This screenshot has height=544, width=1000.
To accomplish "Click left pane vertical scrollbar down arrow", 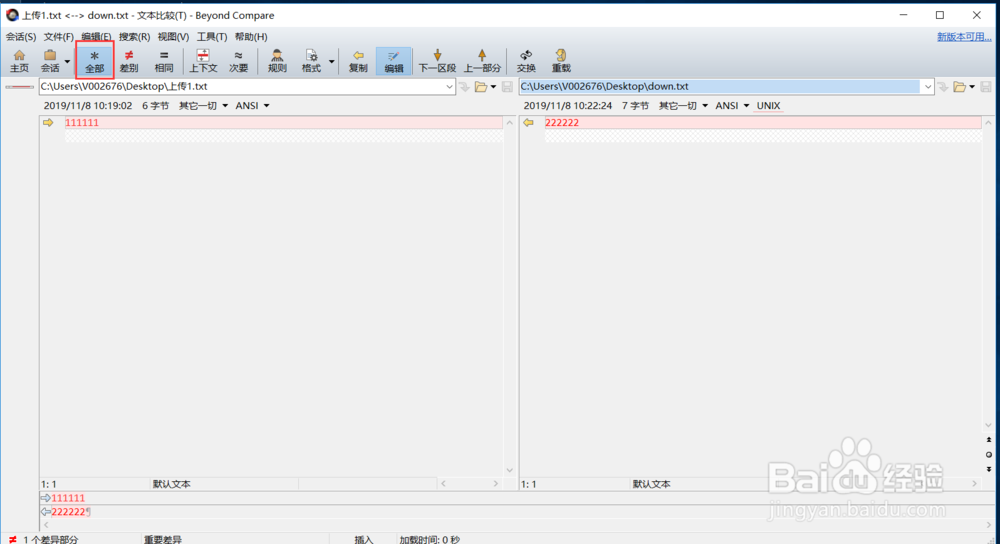I will 510,470.
